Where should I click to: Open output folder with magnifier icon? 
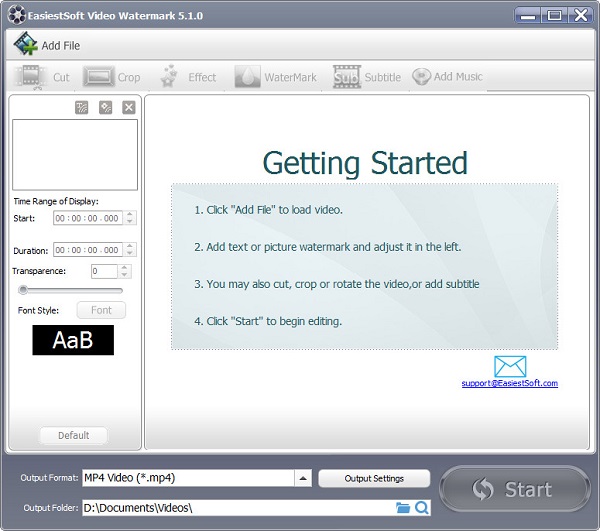coord(422,508)
